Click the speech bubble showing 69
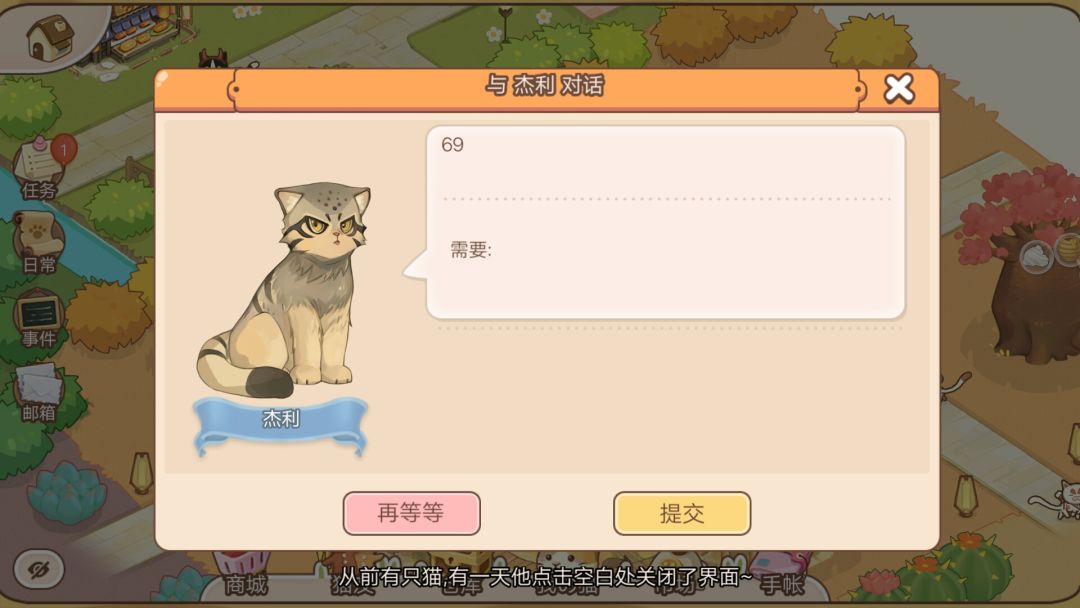The width and height of the screenshot is (1080, 608). (x=665, y=222)
